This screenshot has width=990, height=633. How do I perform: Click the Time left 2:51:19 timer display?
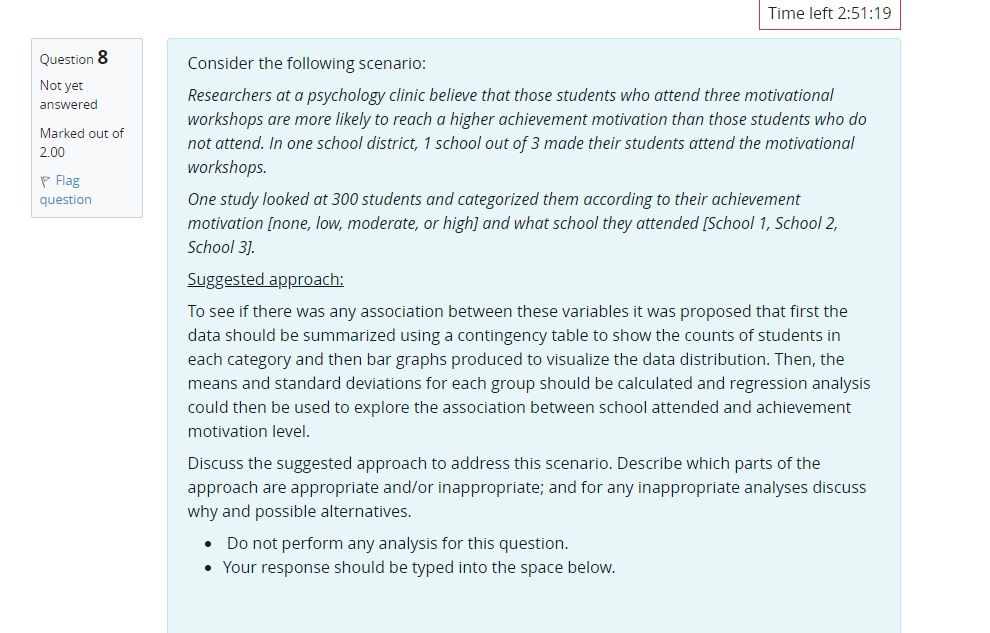click(x=829, y=14)
